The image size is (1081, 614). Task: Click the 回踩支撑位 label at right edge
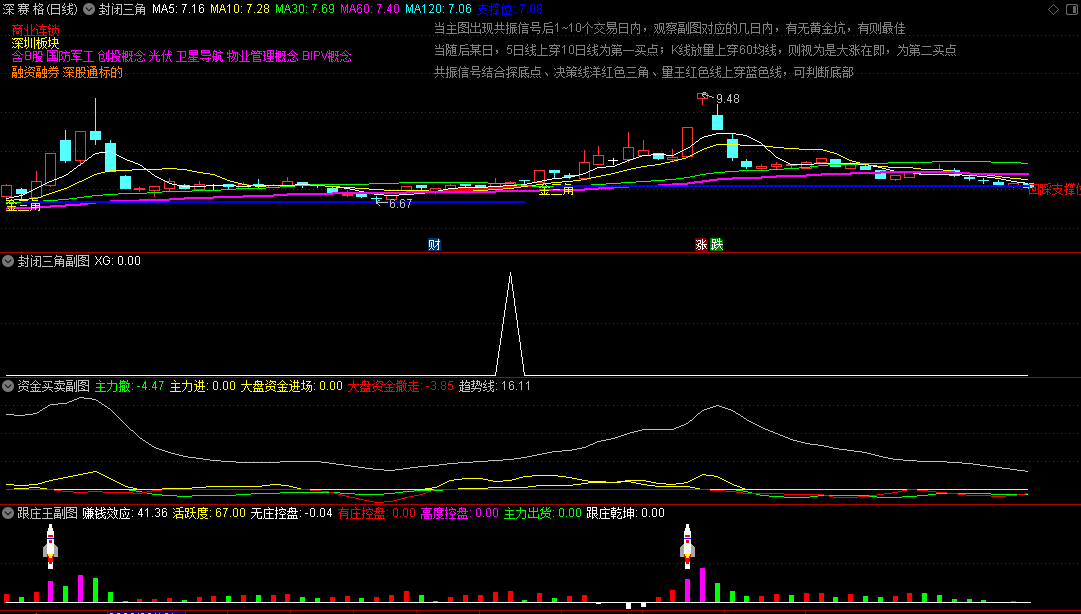[1053, 190]
